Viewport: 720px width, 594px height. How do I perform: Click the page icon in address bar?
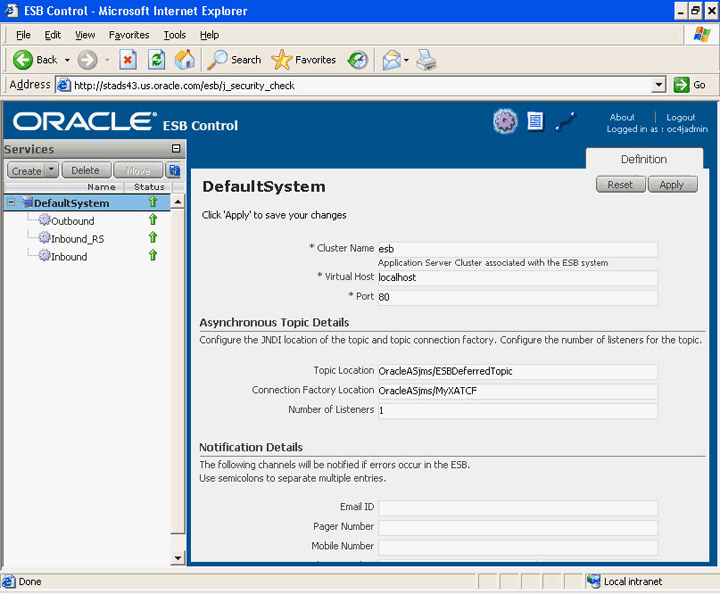click(x=64, y=85)
